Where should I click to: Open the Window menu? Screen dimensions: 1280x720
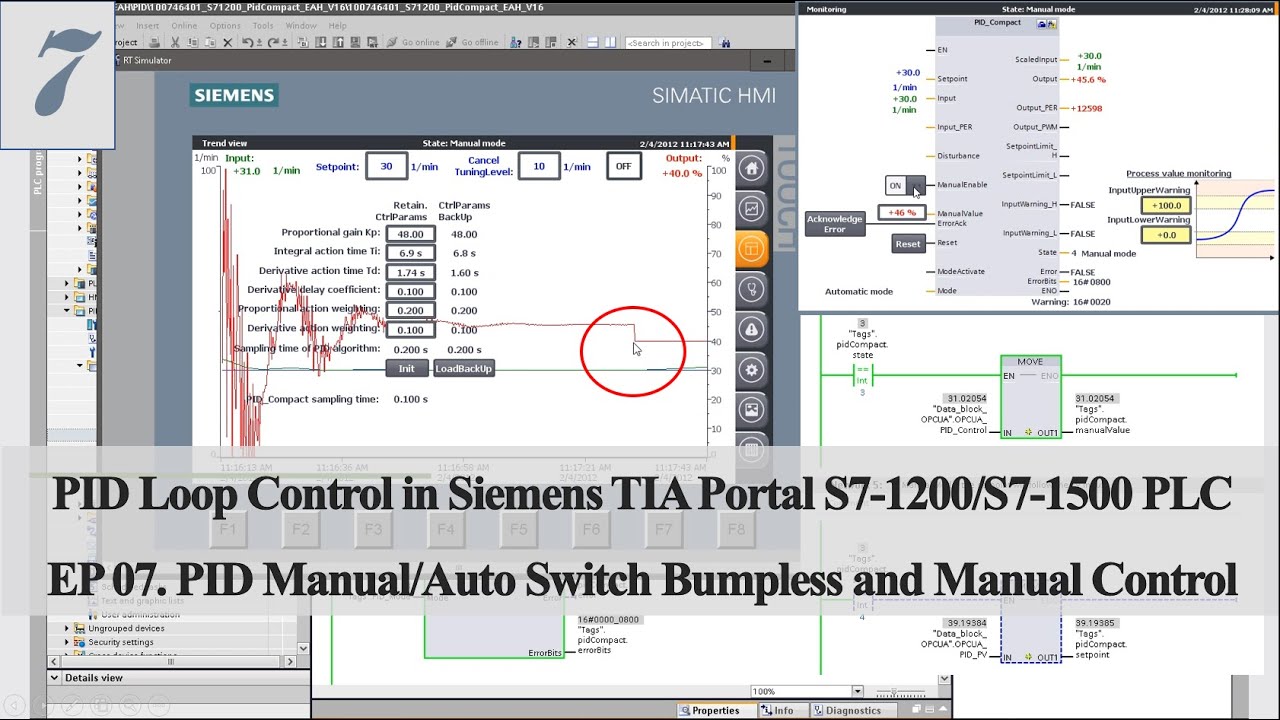click(301, 26)
